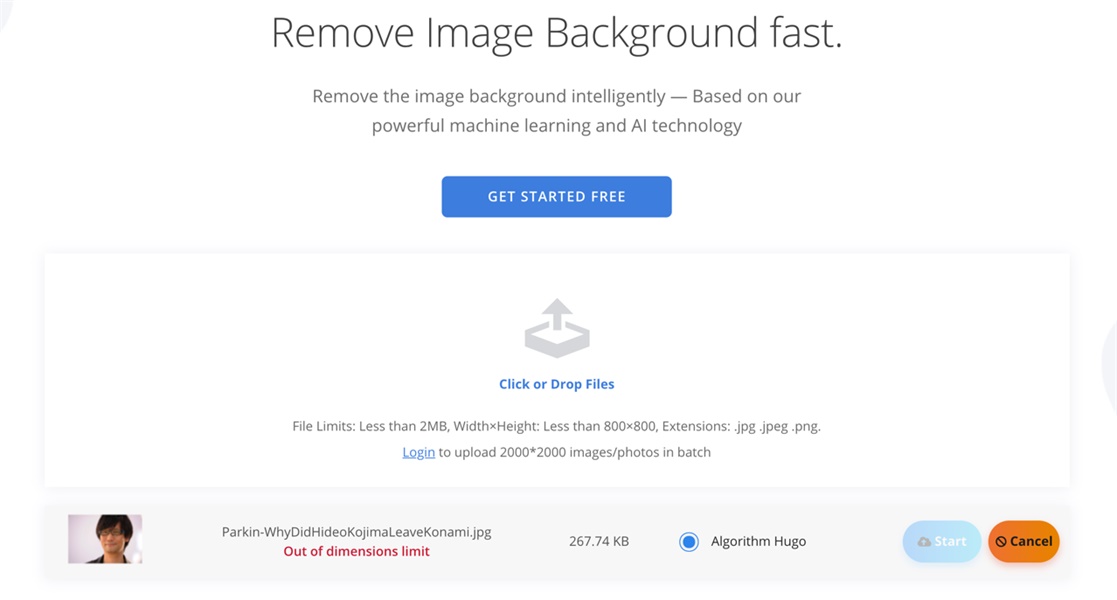
Task: Open the uploaded photo thumbnail
Action: [105, 539]
